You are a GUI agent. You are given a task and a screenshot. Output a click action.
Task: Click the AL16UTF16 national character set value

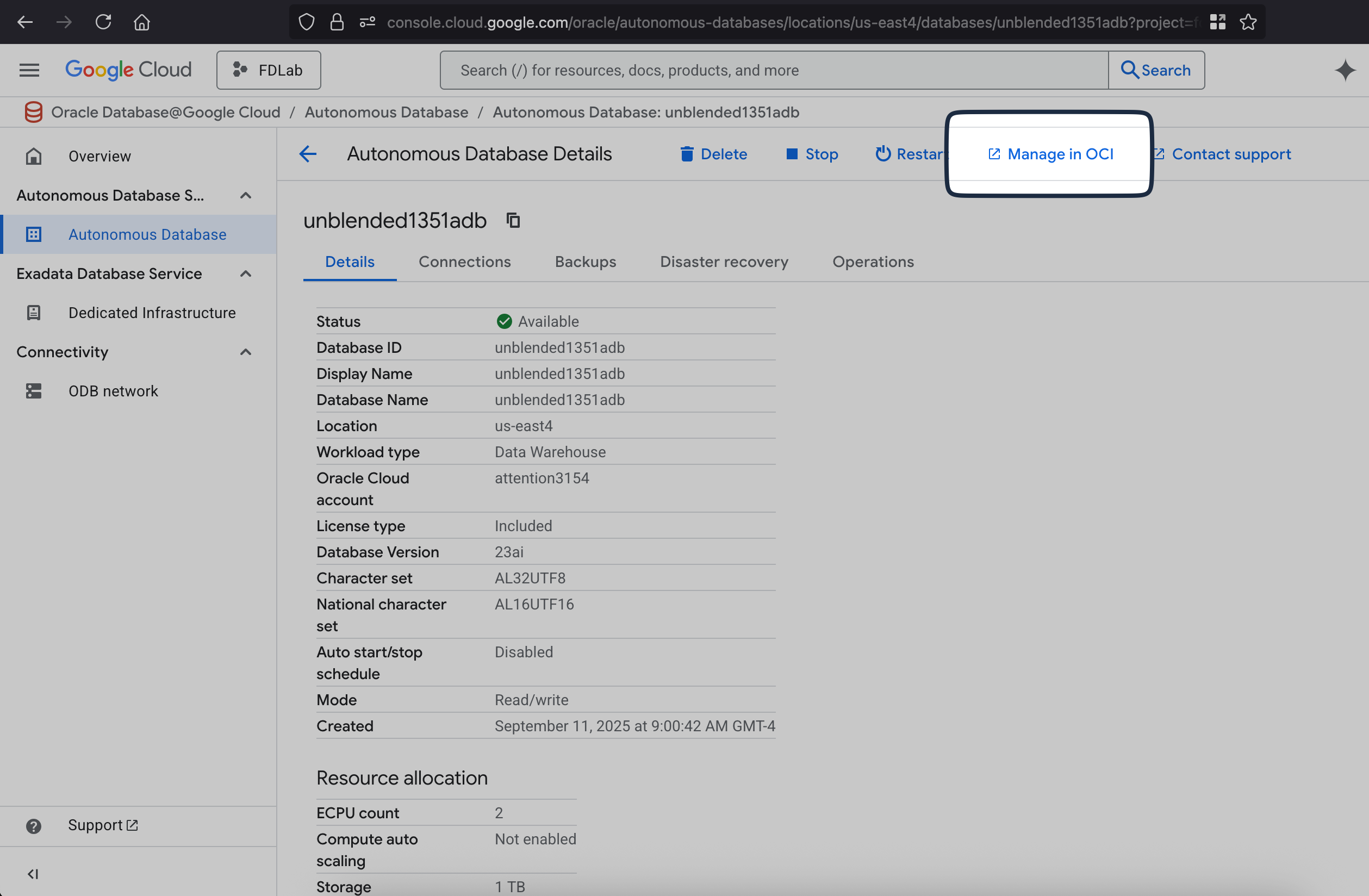coord(534,605)
